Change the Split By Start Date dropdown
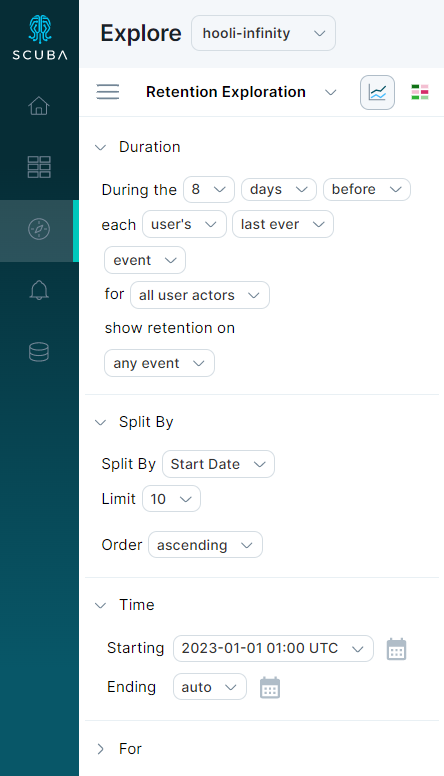The image size is (444, 776). (x=218, y=464)
